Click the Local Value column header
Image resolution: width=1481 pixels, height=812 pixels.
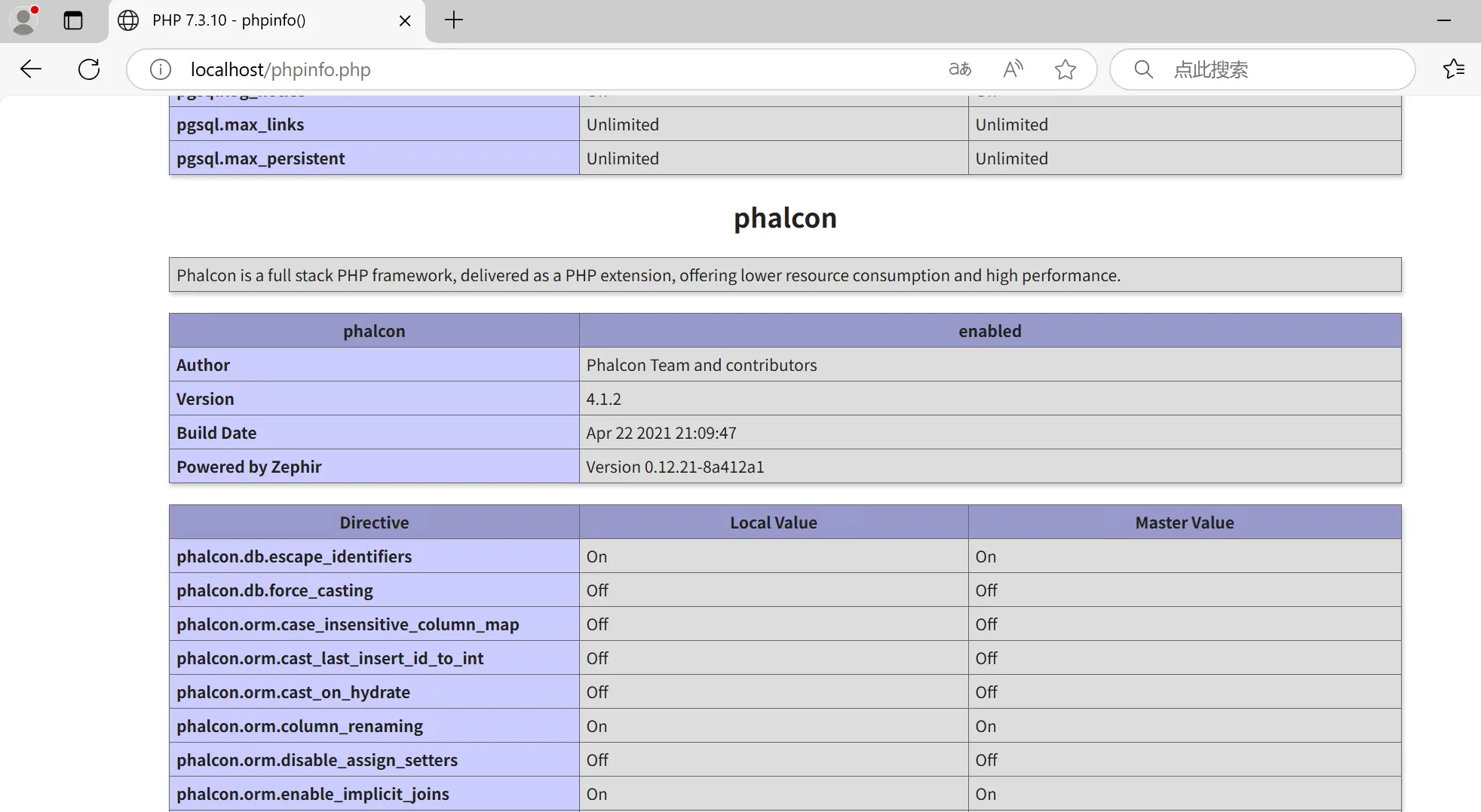[x=774, y=522]
